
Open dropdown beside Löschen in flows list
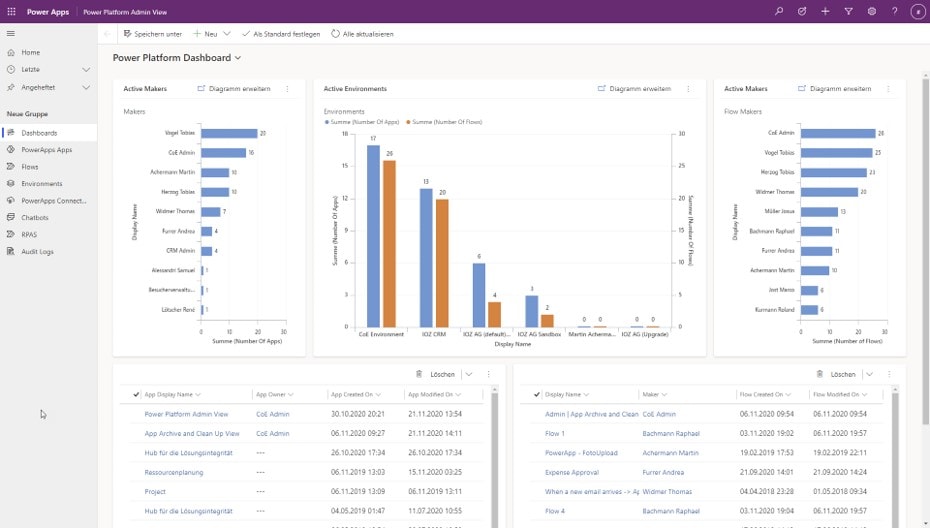coord(870,374)
